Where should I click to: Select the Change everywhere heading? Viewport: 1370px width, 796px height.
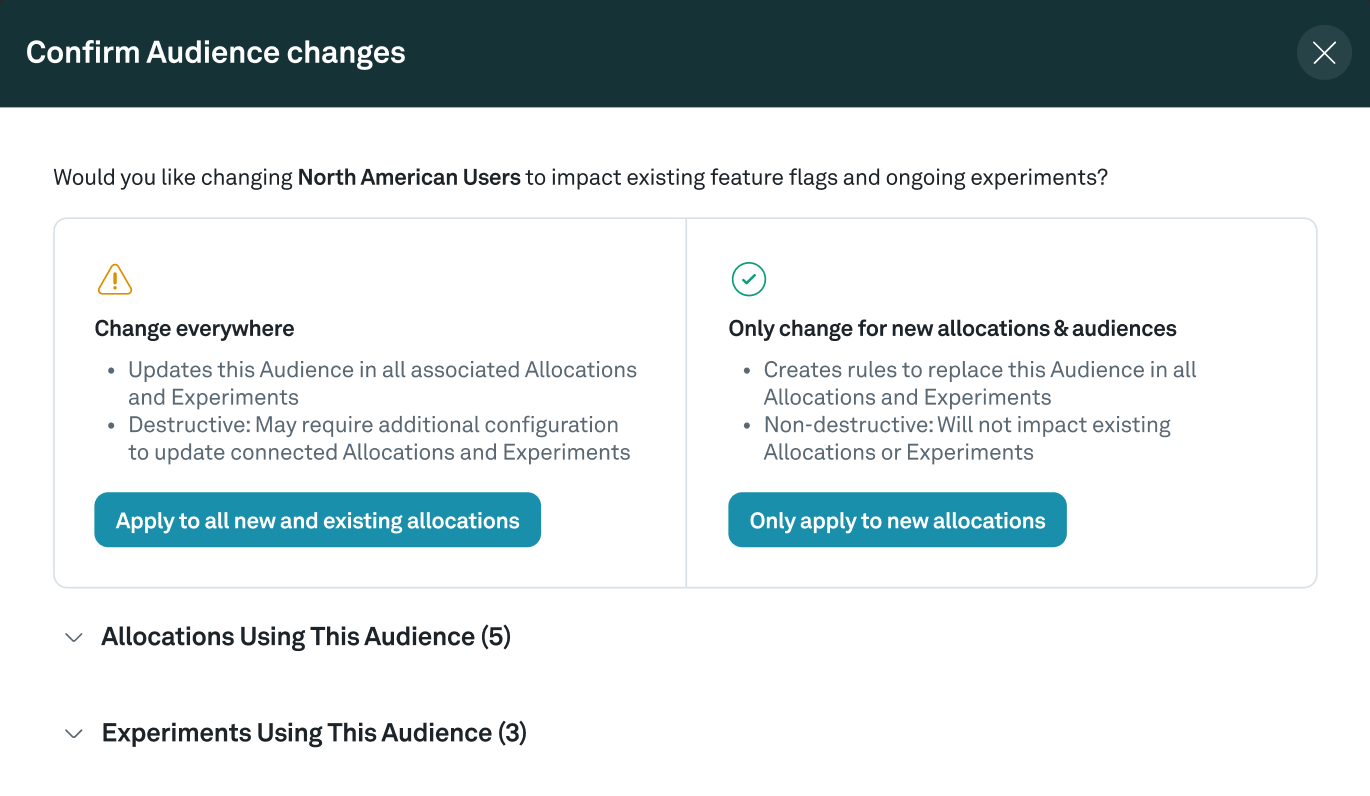point(194,329)
